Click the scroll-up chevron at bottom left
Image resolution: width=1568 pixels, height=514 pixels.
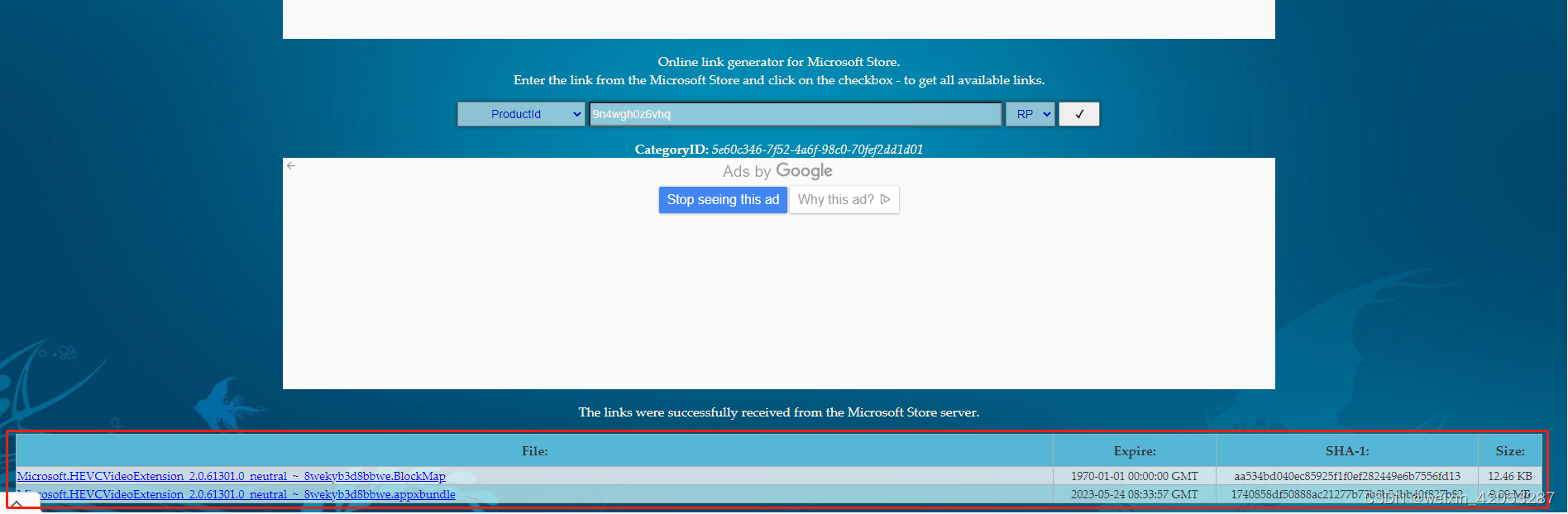[x=17, y=503]
